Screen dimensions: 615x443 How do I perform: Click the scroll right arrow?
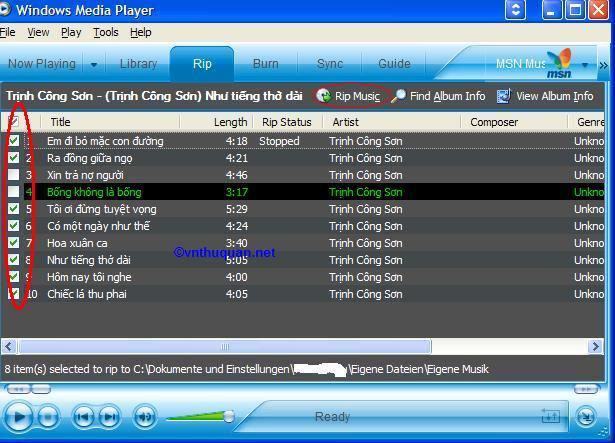point(596,346)
